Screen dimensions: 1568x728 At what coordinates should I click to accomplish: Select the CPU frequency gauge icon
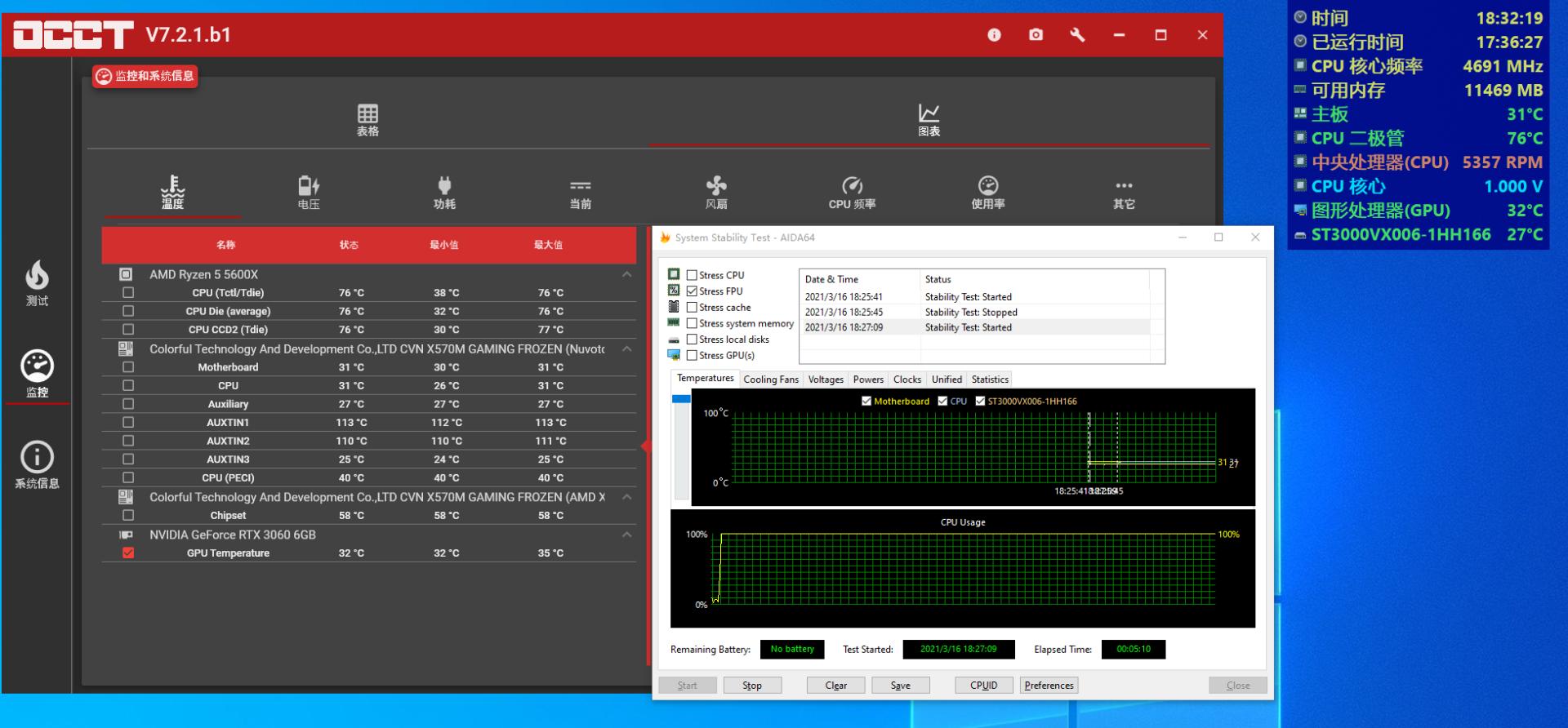coord(852,193)
